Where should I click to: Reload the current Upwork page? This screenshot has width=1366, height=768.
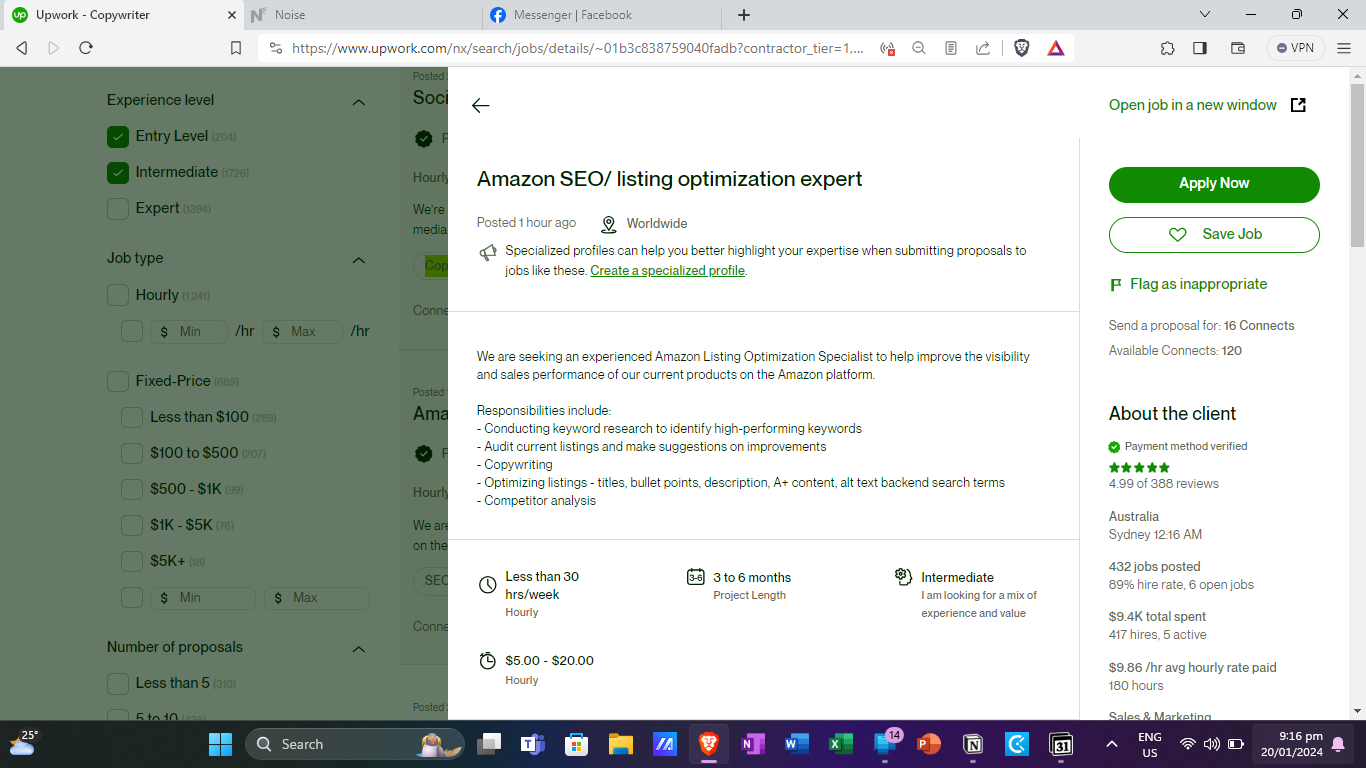click(x=86, y=47)
